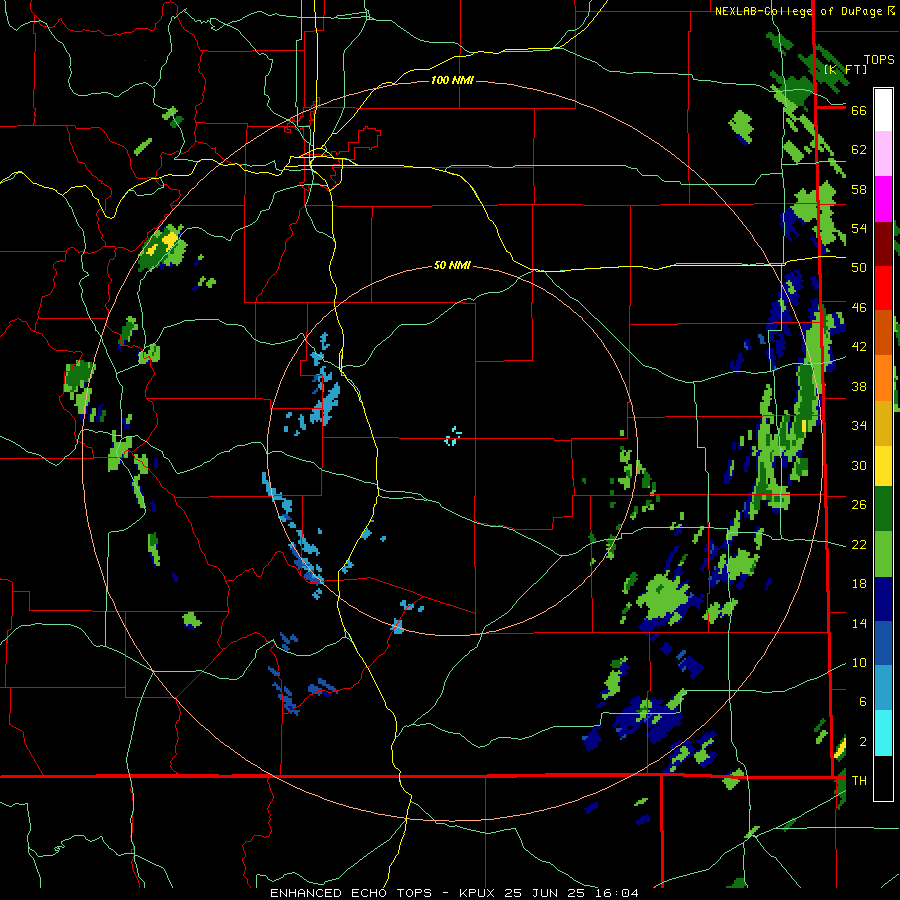Click the '10' legend label
The image size is (900, 900).
tap(859, 662)
